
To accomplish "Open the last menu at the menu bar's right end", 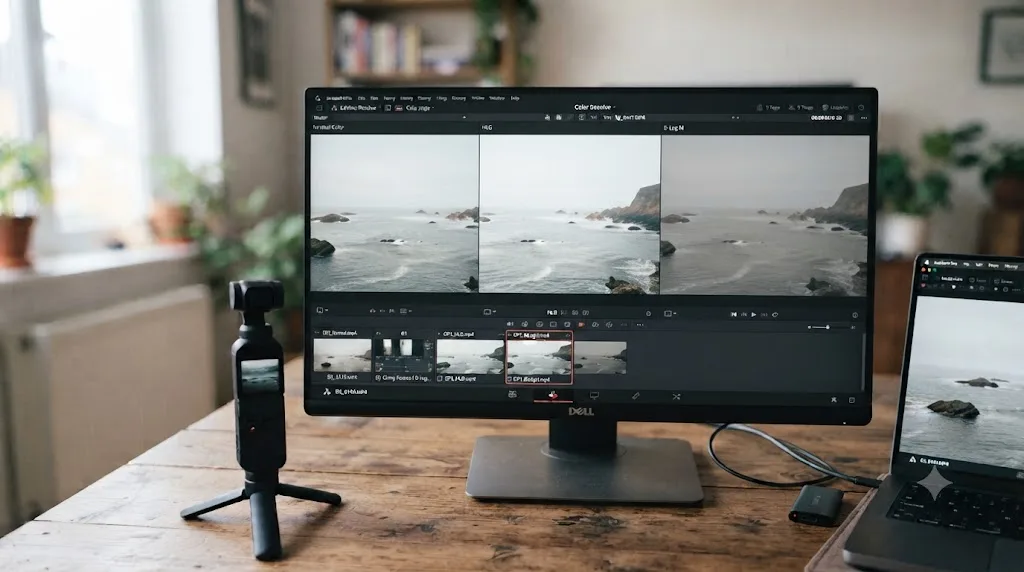I will (x=515, y=98).
